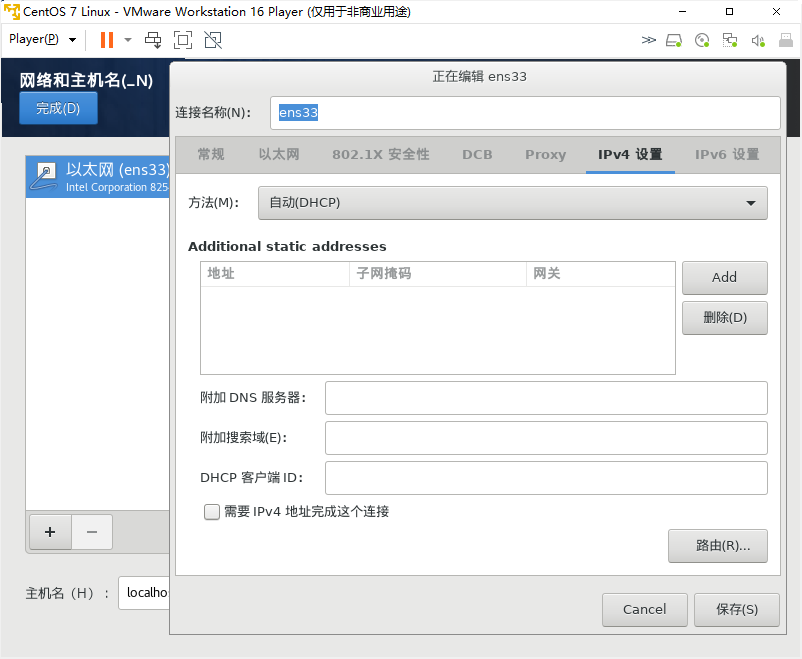The height and width of the screenshot is (659, 802).
Task: Click the printer device icon
Action: tap(786, 40)
